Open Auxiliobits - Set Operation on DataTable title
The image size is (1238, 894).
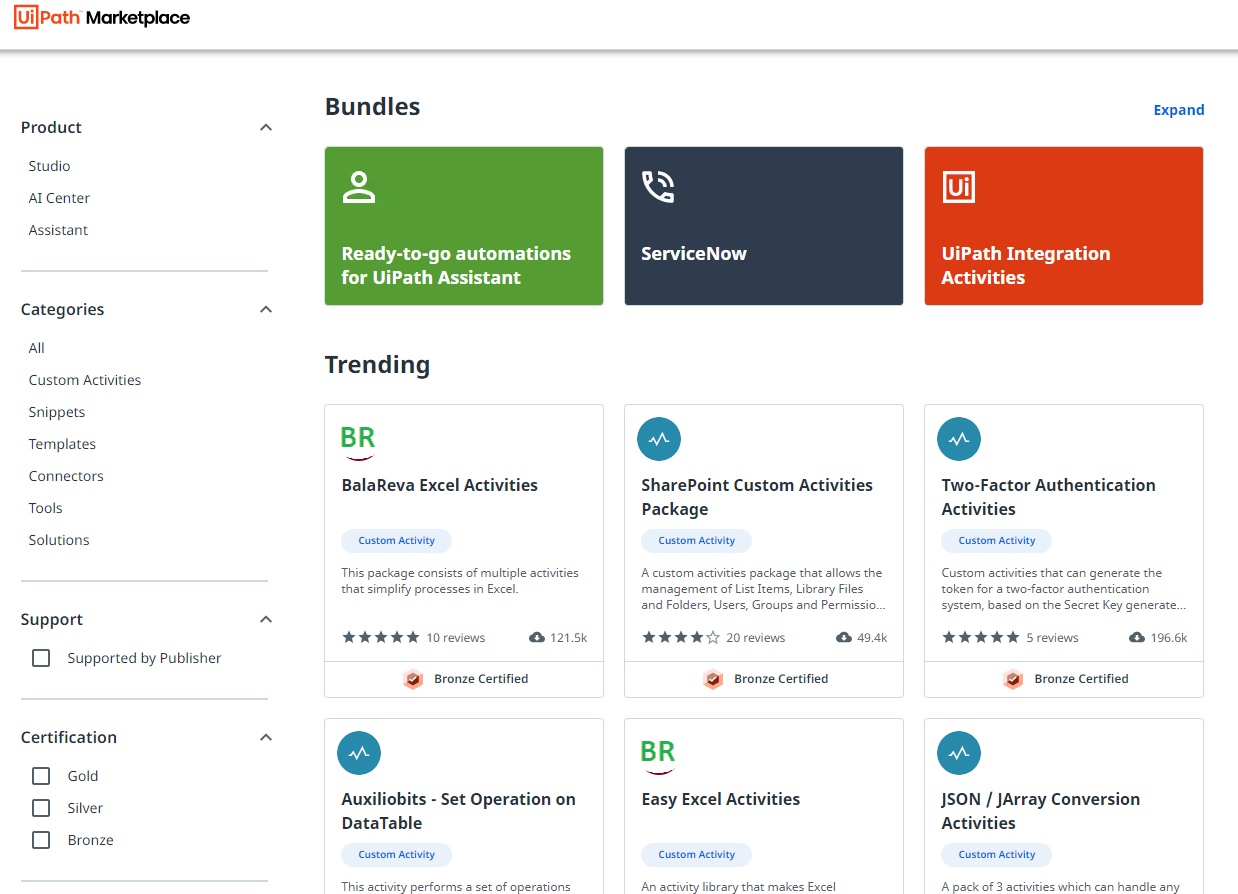click(x=459, y=811)
